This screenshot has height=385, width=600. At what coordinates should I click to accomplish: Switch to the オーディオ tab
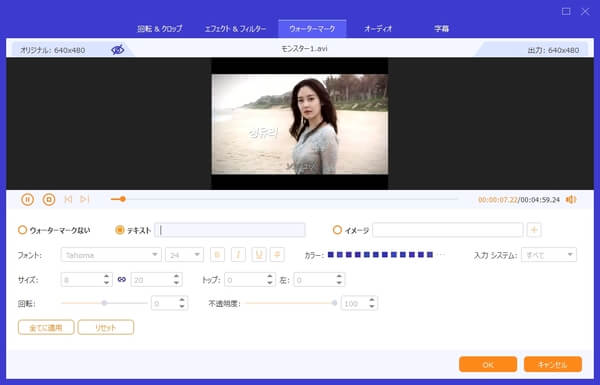click(x=378, y=29)
